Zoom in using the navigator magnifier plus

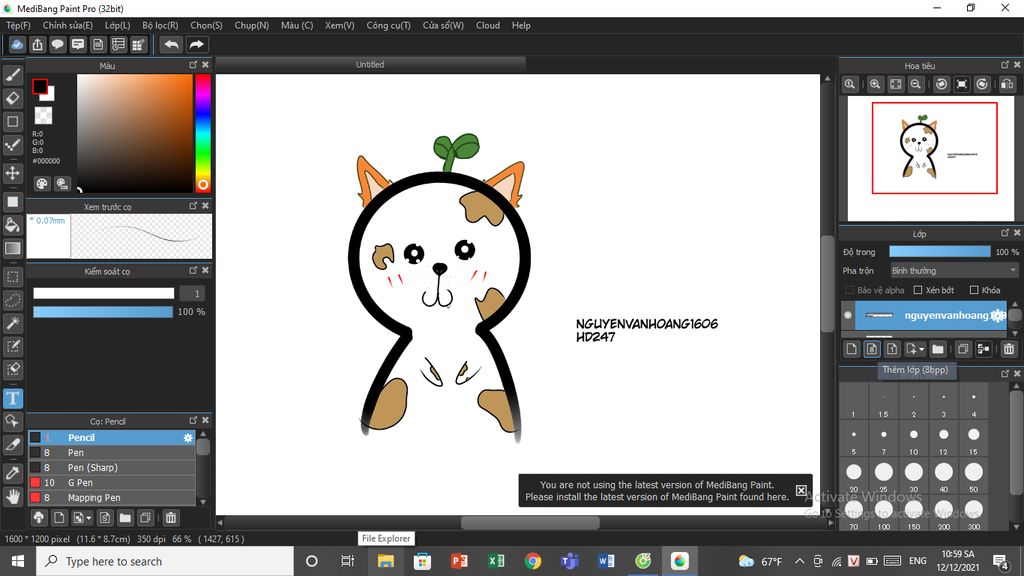[875, 84]
